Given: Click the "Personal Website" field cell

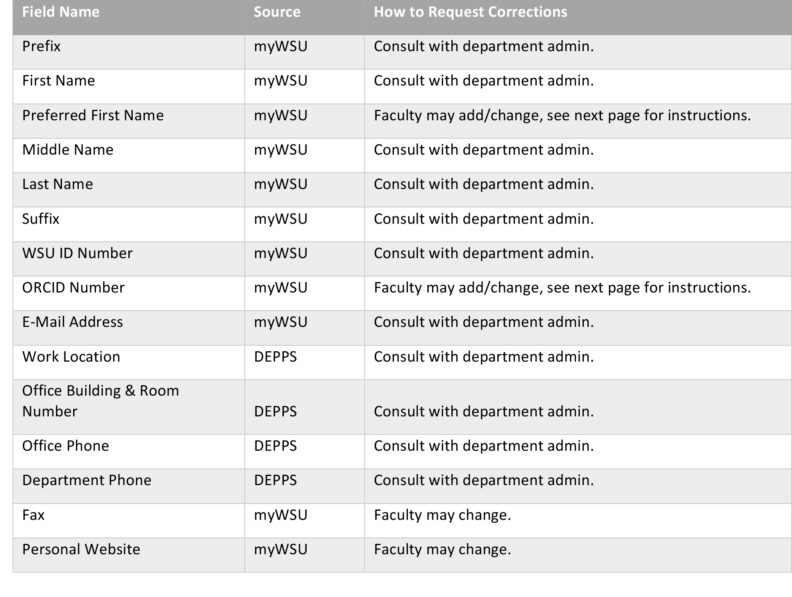Looking at the screenshot, I should pyautogui.click(x=81, y=549).
